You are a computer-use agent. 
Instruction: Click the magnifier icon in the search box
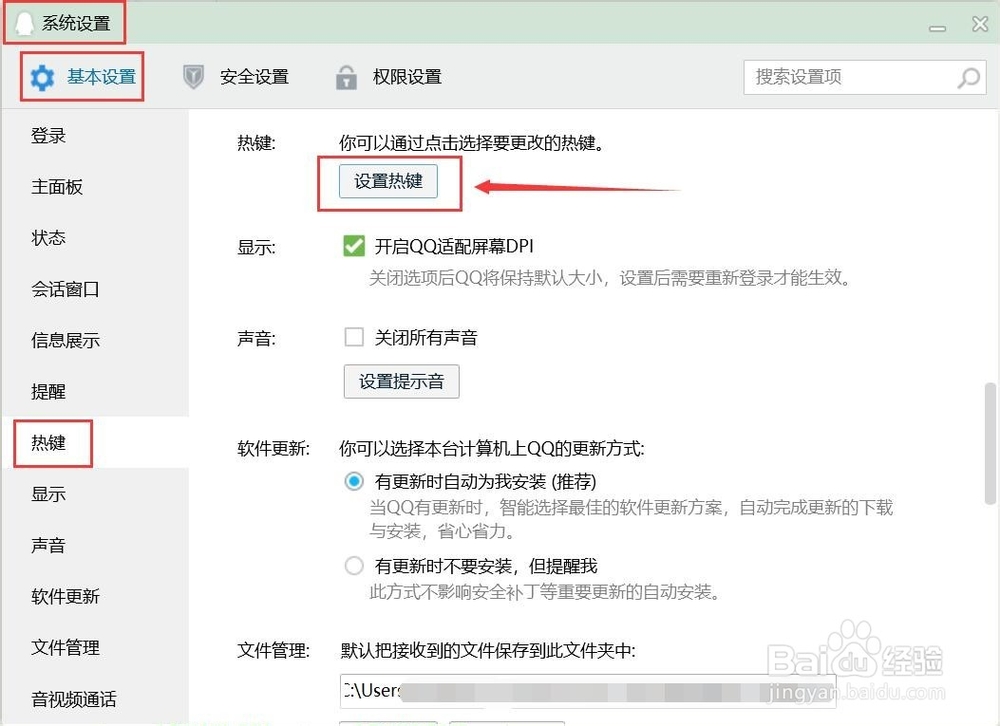pos(967,77)
